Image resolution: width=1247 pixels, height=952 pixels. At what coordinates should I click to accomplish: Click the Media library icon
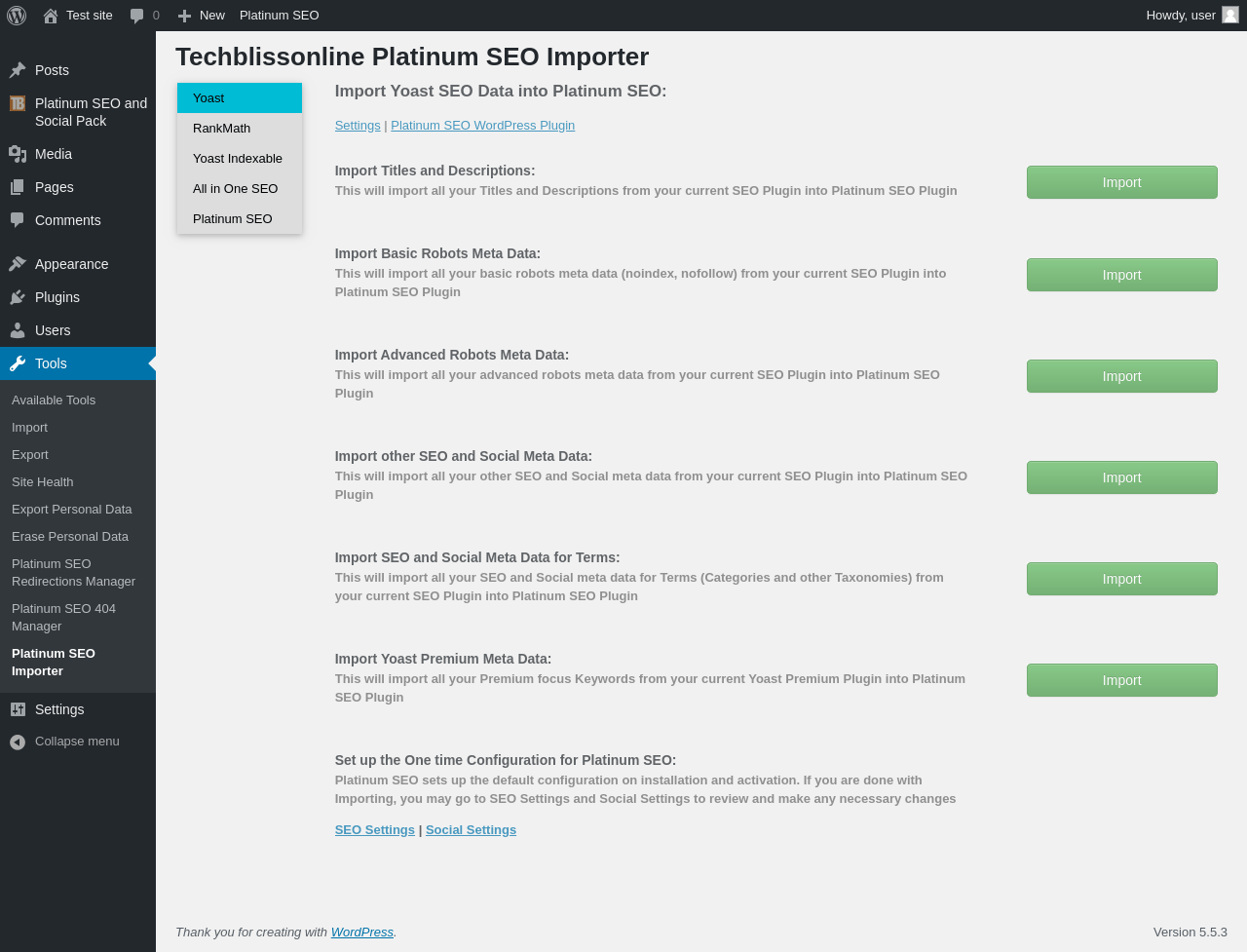tap(18, 154)
